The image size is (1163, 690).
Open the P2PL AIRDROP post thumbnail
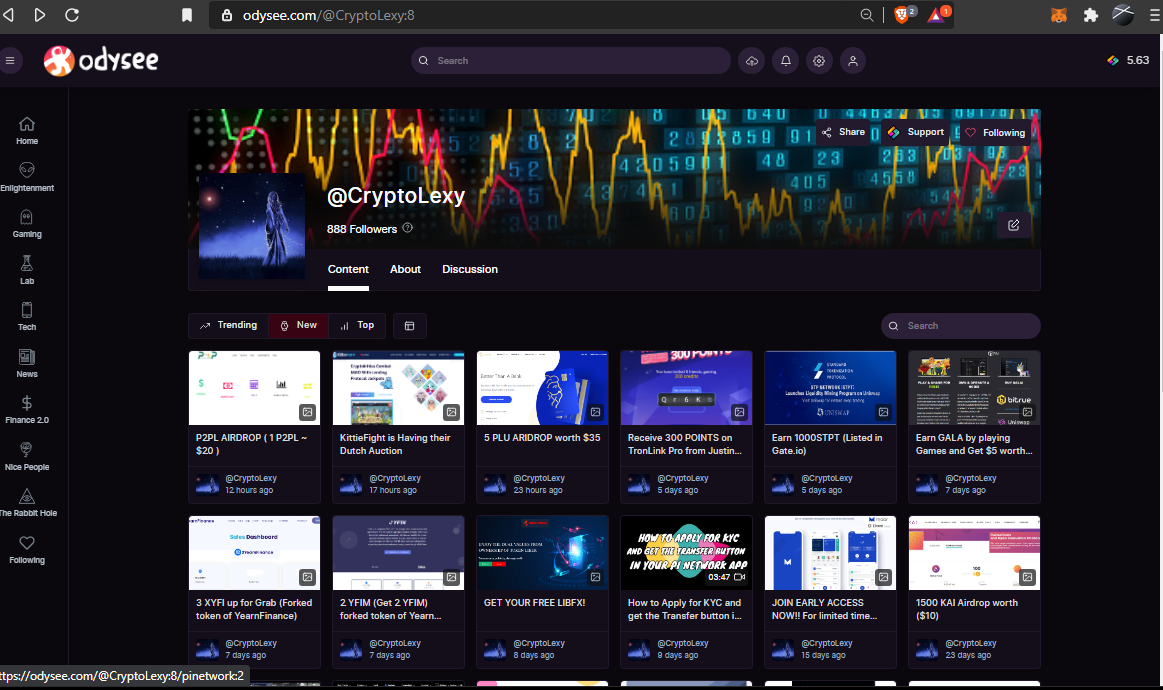pyautogui.click(x=254, y=388)
